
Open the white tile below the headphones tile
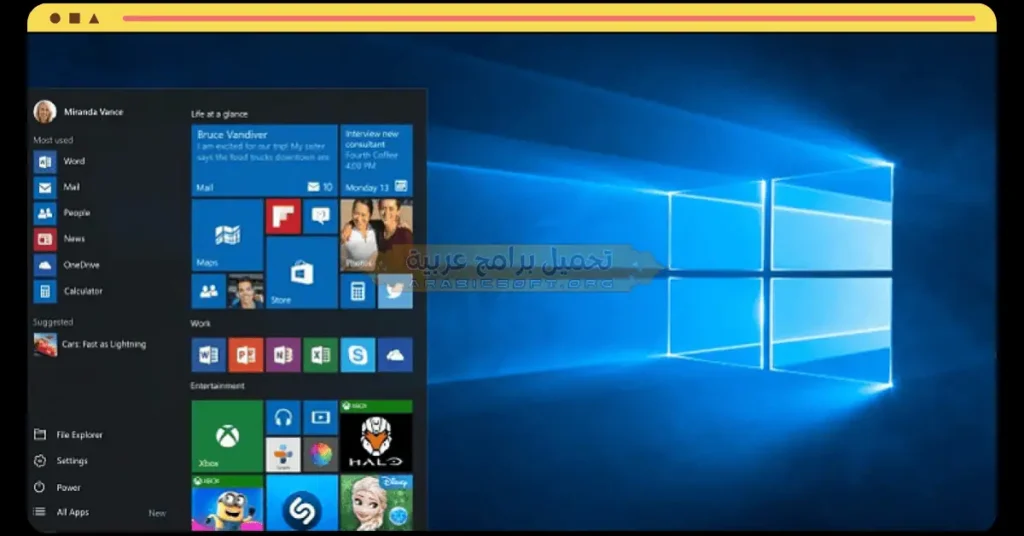point(283,455)
